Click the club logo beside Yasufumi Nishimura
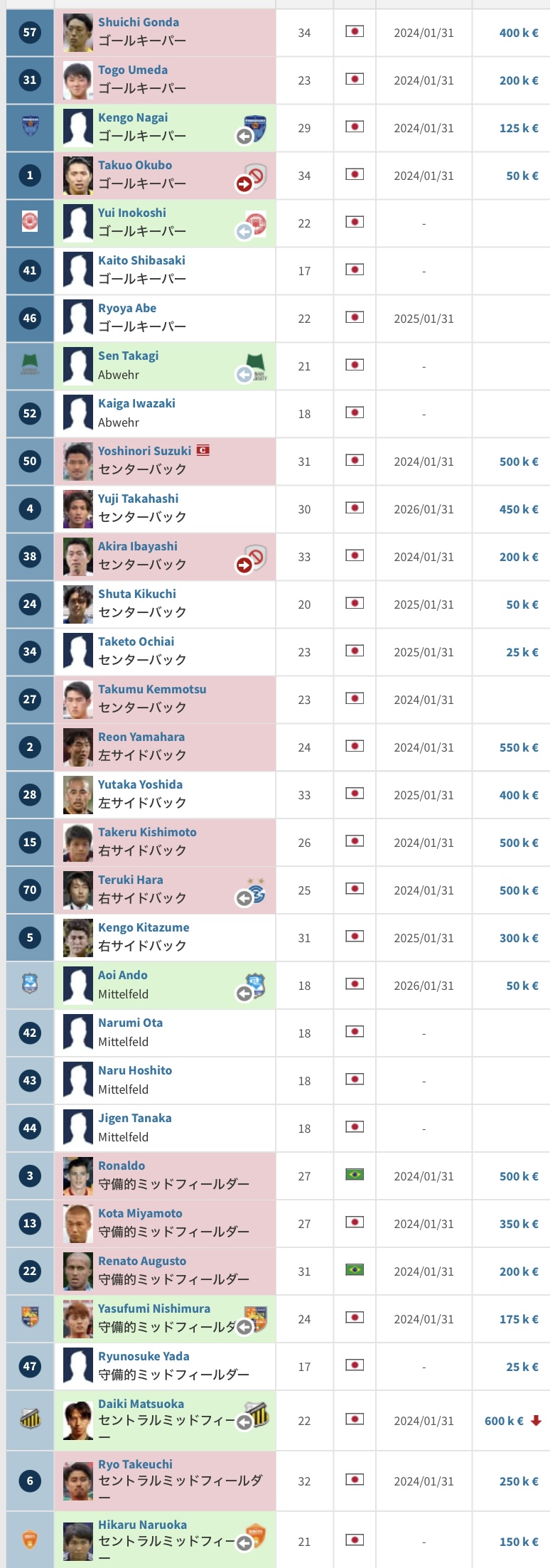The height and width of the screenshot is (1568, 550). click(255, 1318)
